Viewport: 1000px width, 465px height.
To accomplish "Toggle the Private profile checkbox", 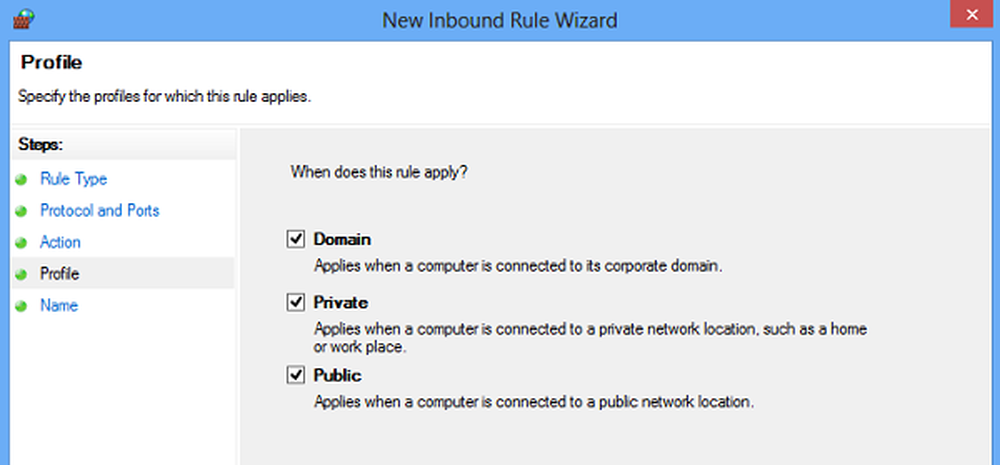I will tap(295, 303).
